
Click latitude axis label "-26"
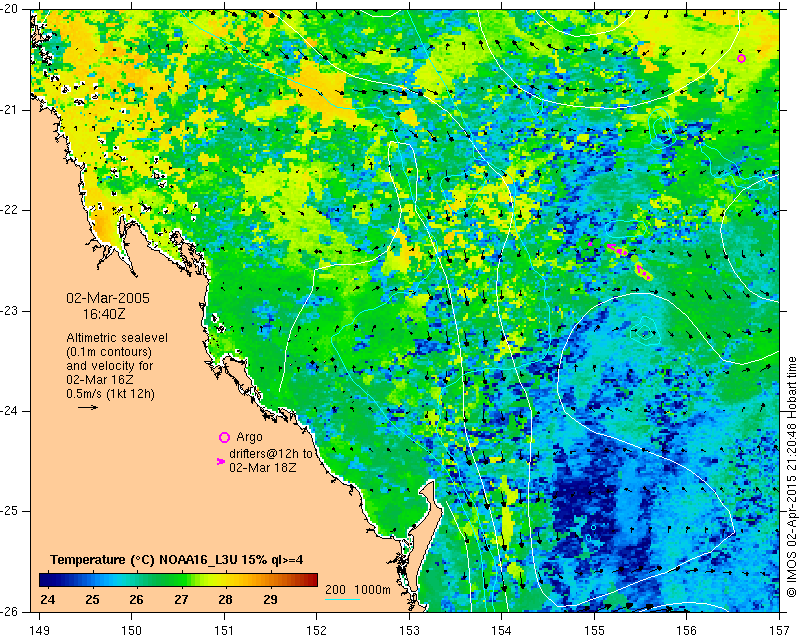point(10,611)
